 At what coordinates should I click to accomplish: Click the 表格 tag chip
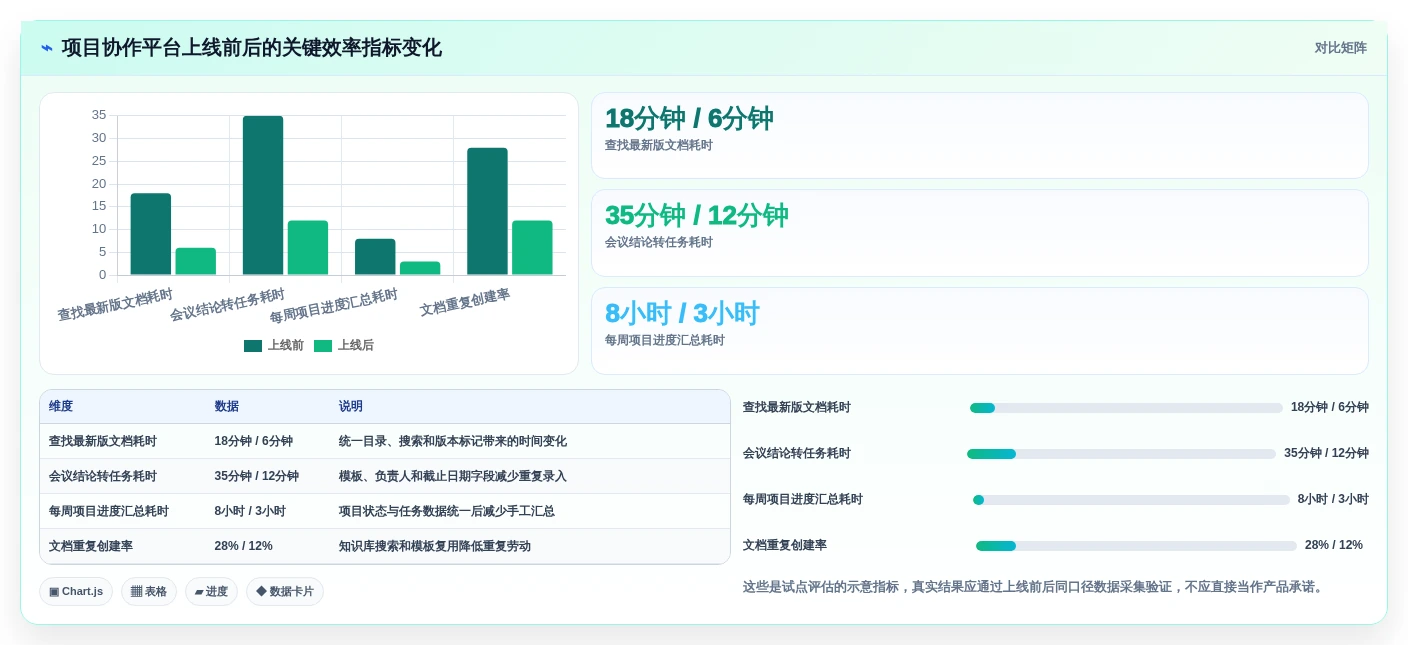(x=149, y=591)
